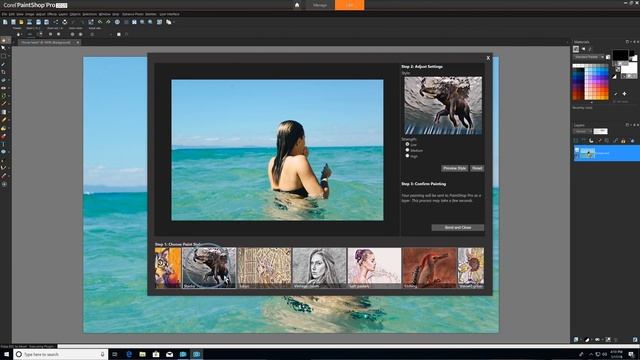The image size is (640, 360).
Task: Switch to the Manage tab
Action: (x=320, y=5)
